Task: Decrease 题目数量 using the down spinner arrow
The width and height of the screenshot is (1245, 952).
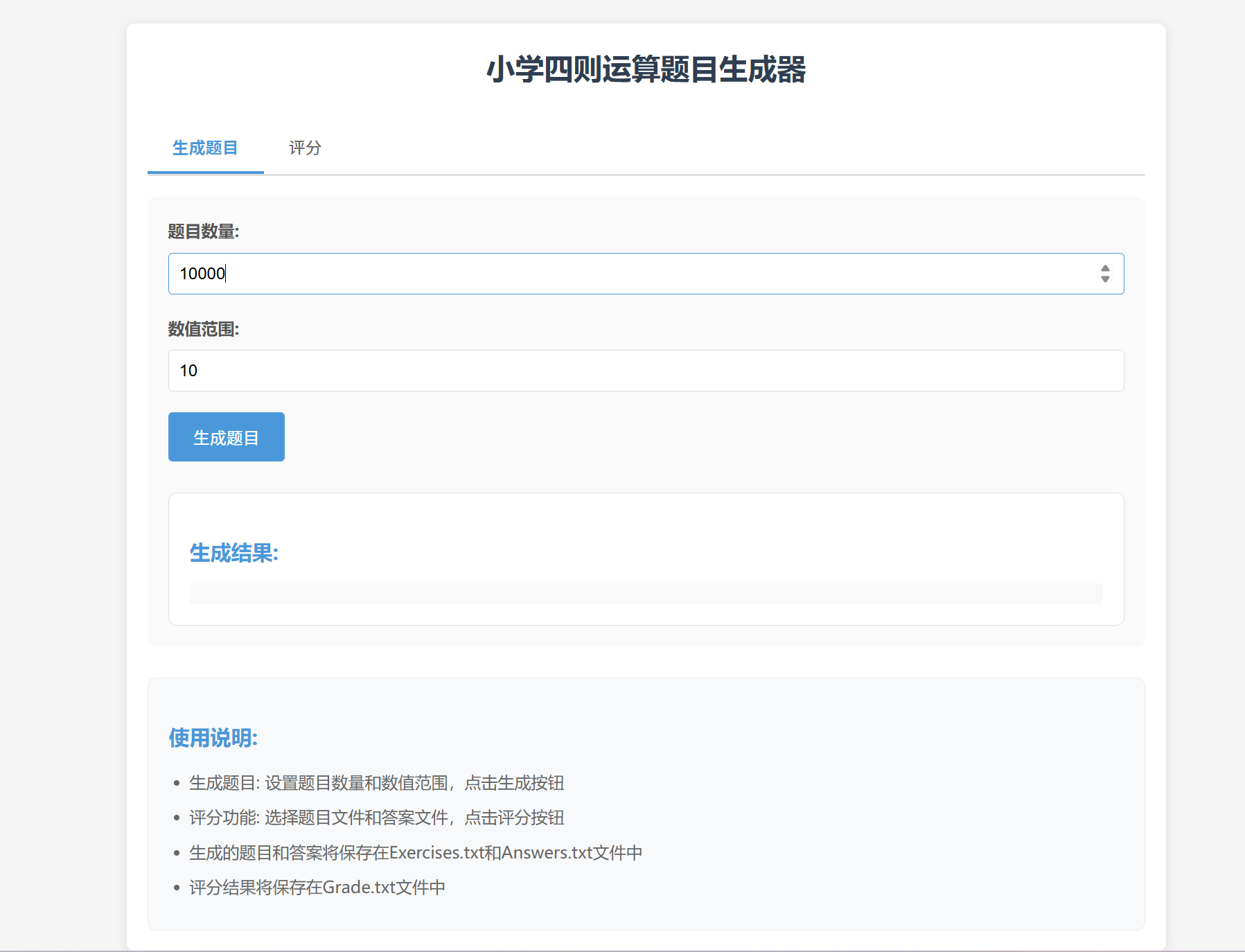Action: click(x=1105, y=279)
